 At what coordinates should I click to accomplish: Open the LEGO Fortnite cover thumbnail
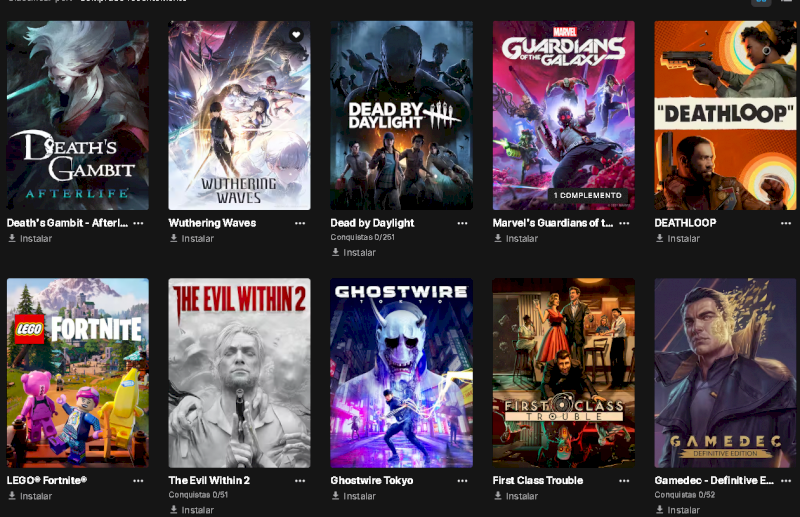(x=78, y=373)
